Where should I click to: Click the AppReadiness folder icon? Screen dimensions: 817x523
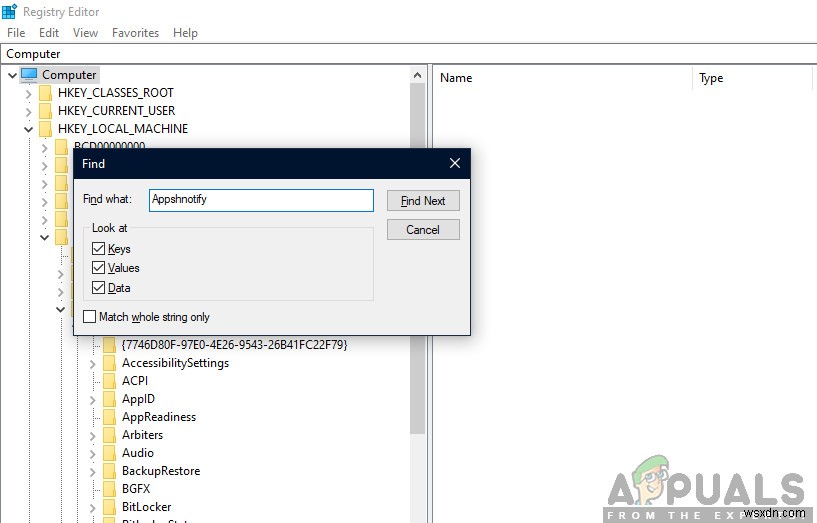(109, 417)
